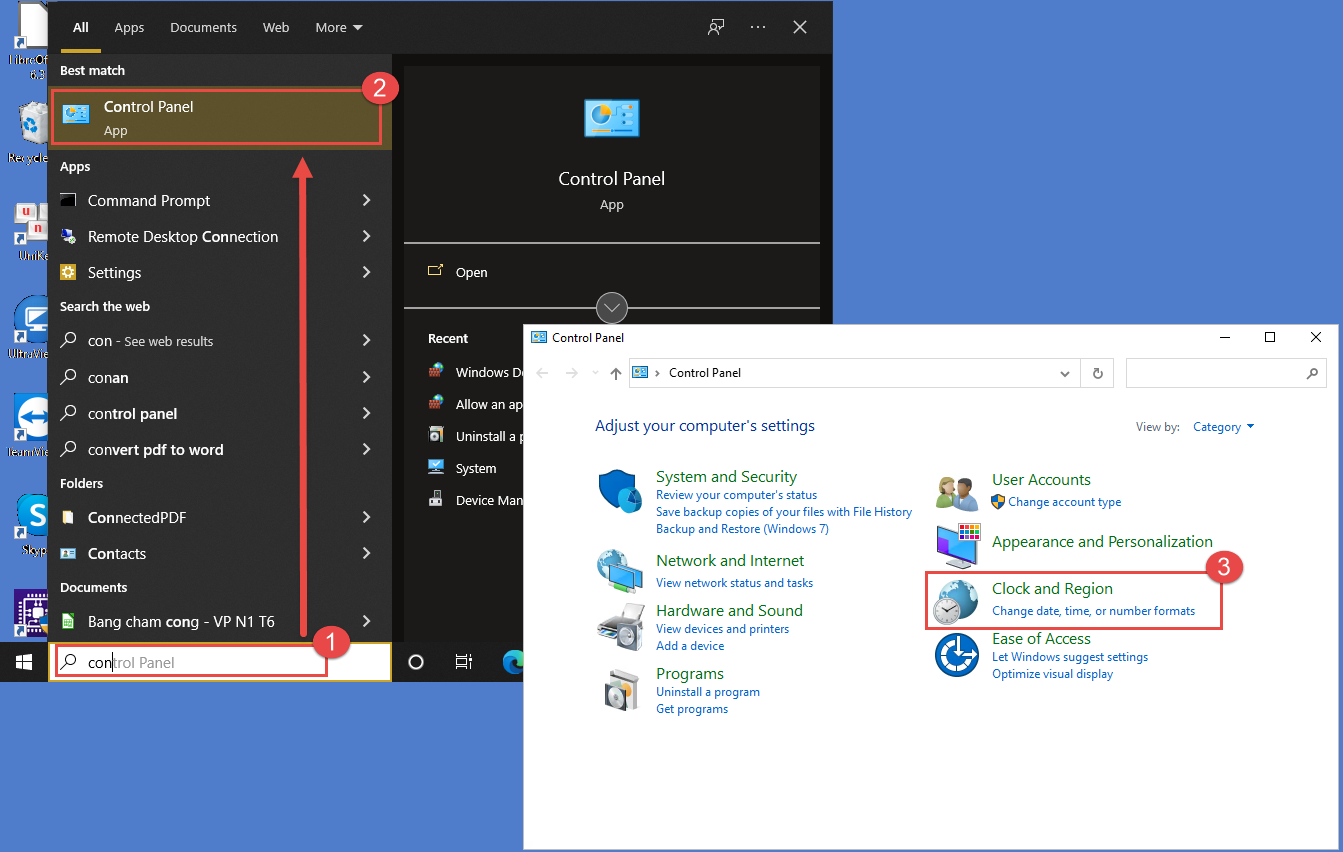Select the All search tab
Screen dimensions: 1343x852
click(x=81, y=27)
